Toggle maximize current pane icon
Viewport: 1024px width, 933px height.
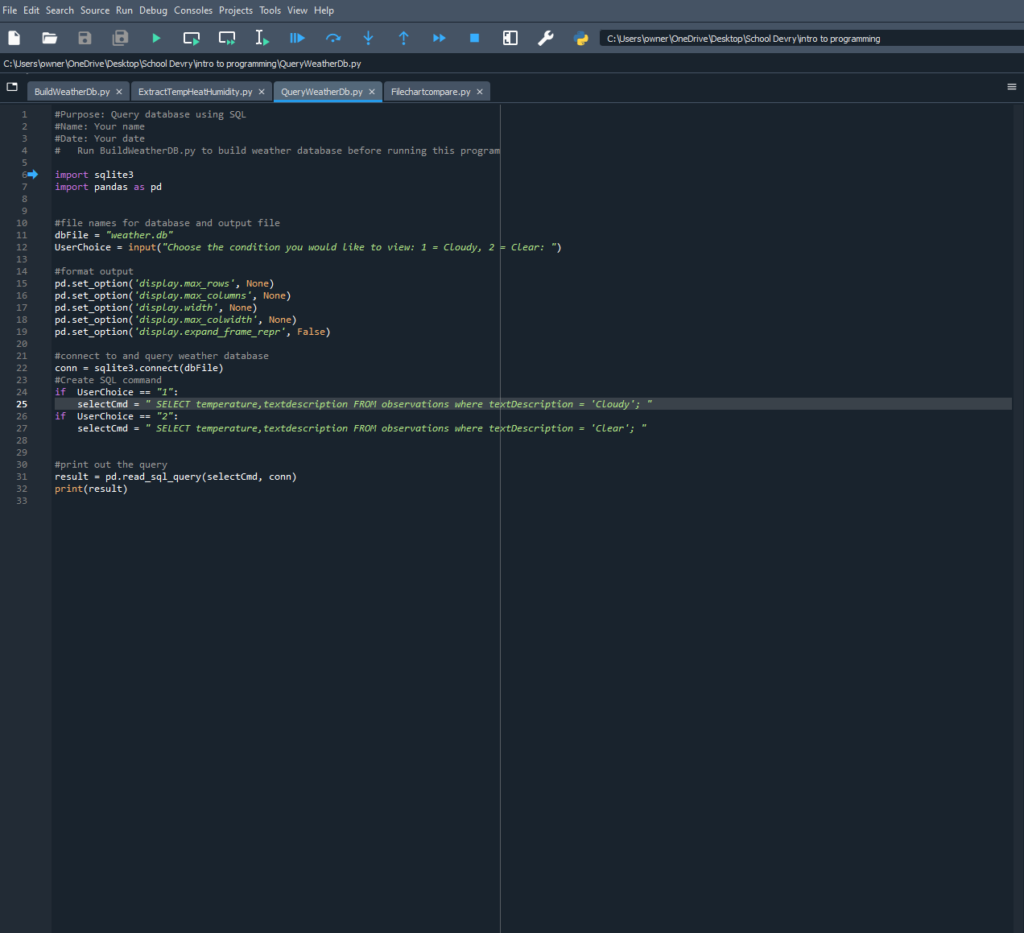[x=510, y=38]
